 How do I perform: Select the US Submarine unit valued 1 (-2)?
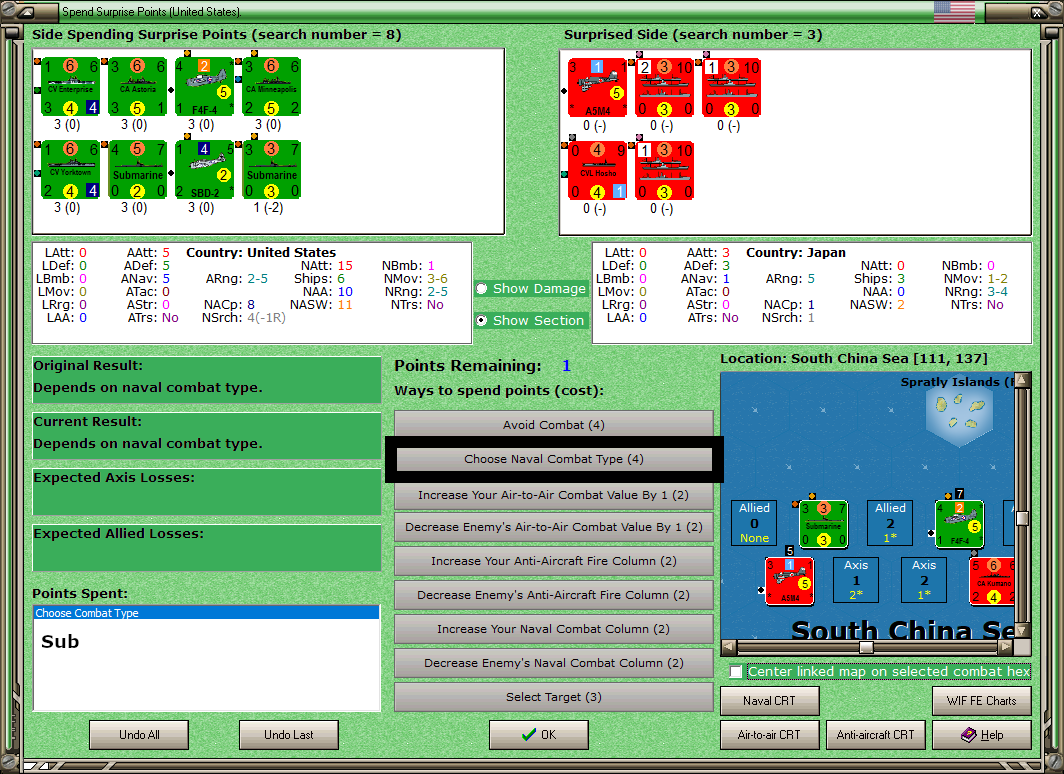(x=271, y=170)
